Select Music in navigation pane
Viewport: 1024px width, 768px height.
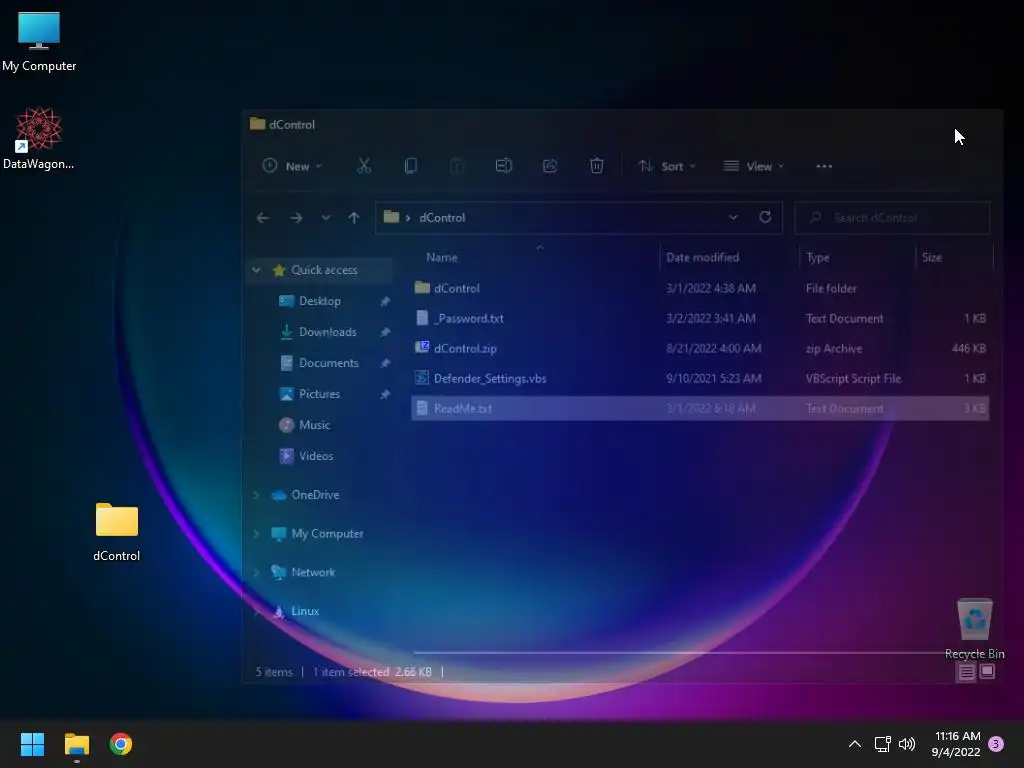coord(314,424)
